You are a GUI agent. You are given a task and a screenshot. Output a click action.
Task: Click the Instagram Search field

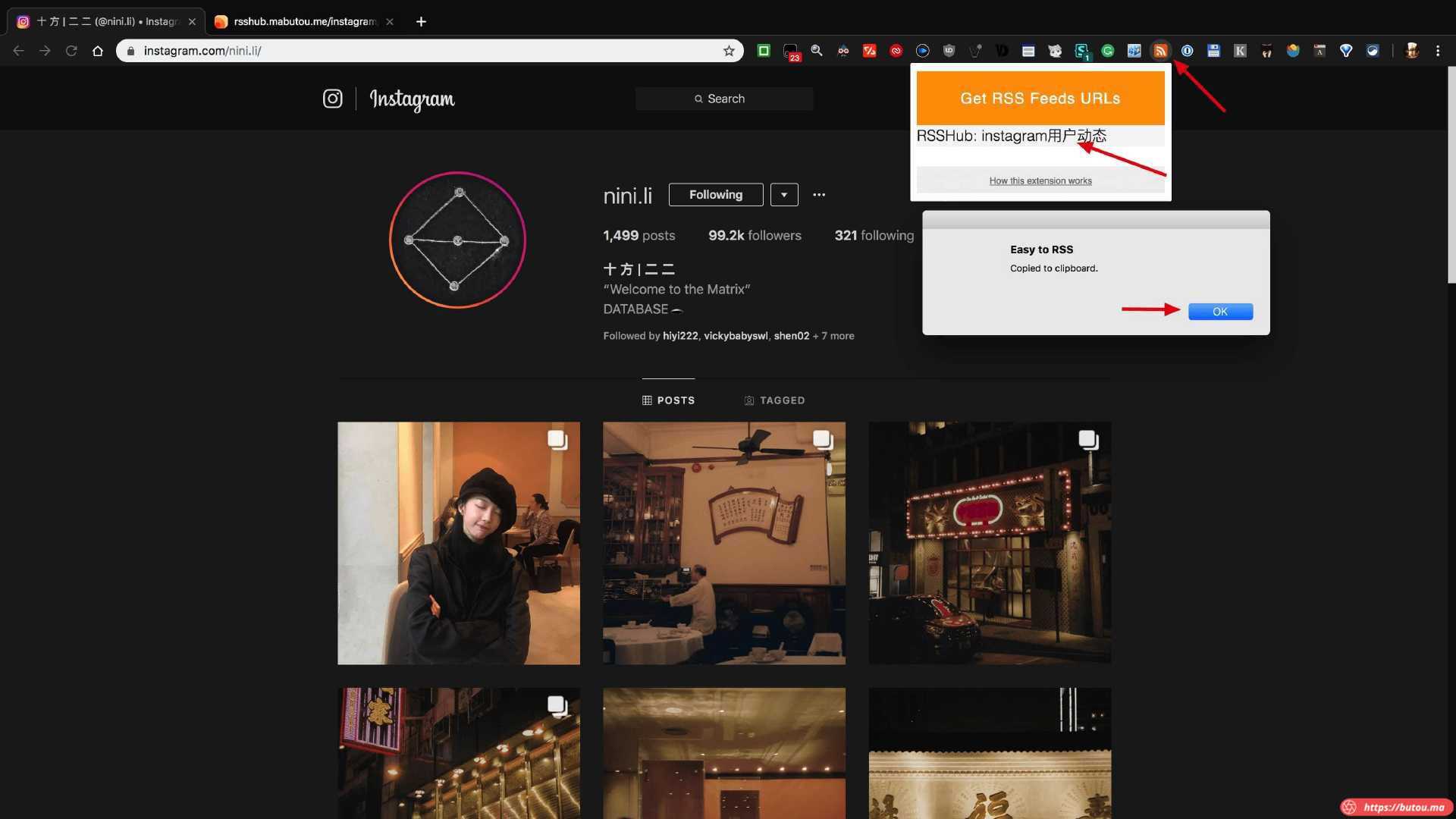pos(724,99)
